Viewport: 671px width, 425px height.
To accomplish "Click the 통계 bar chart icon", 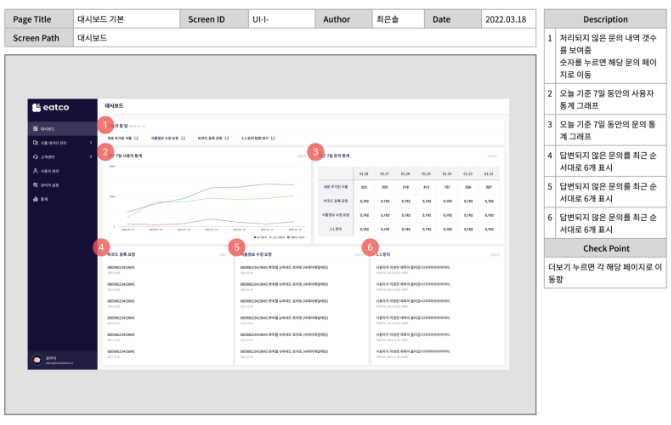I will (x=36, y=199).
